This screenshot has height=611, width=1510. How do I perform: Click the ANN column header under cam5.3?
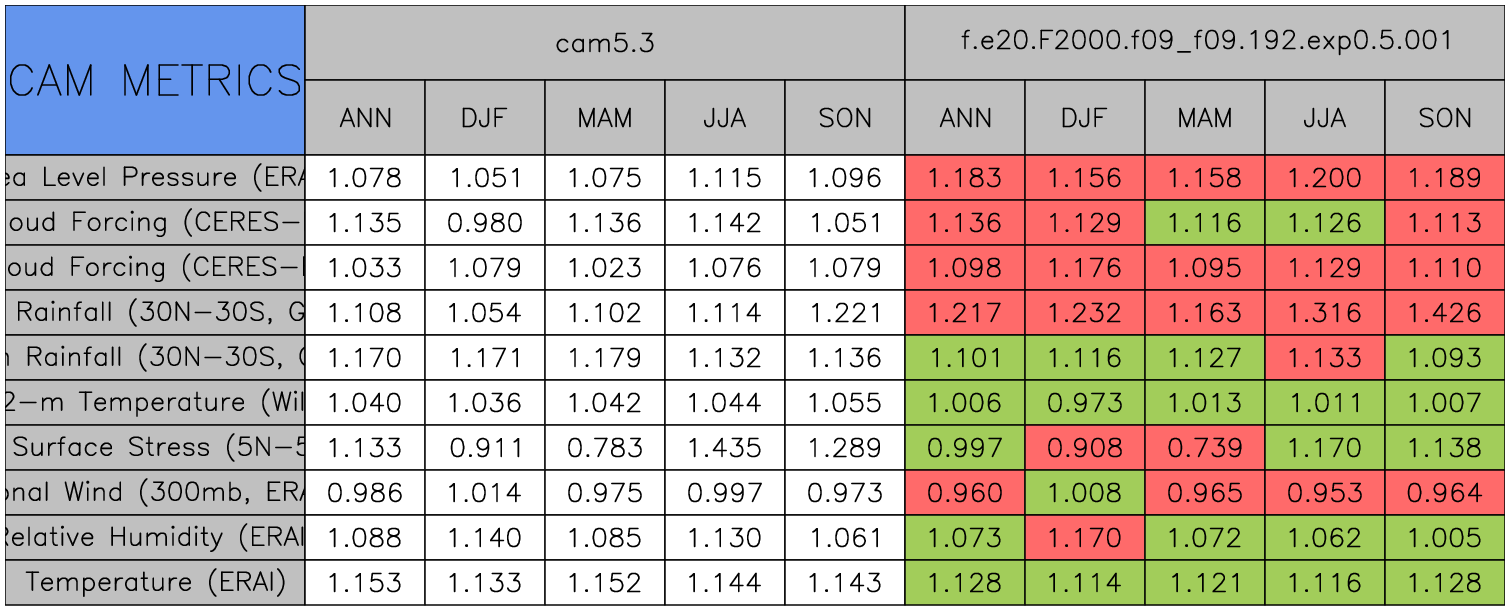coord(365,118)
